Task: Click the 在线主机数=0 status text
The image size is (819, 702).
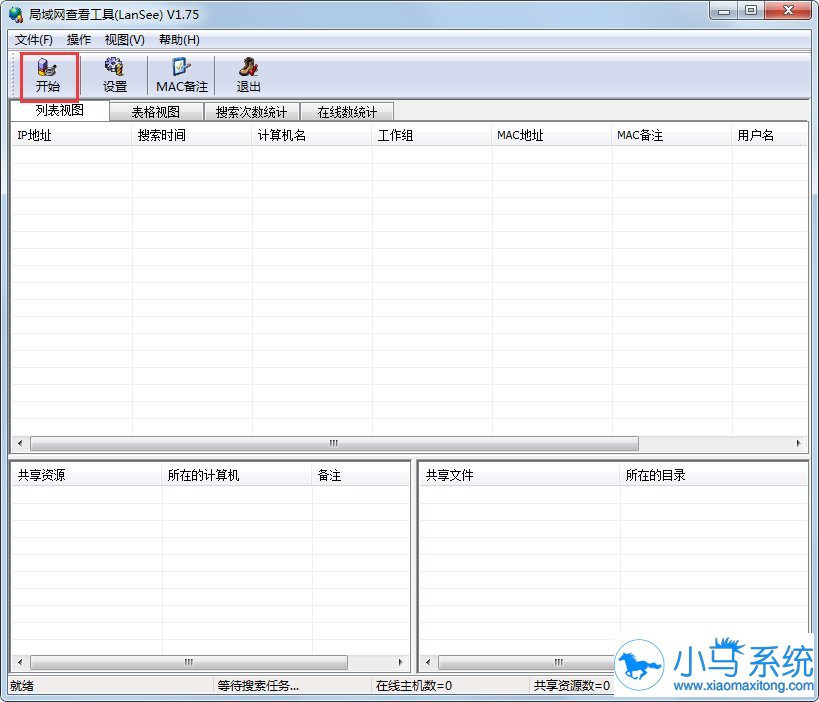Action: (414, 685)
